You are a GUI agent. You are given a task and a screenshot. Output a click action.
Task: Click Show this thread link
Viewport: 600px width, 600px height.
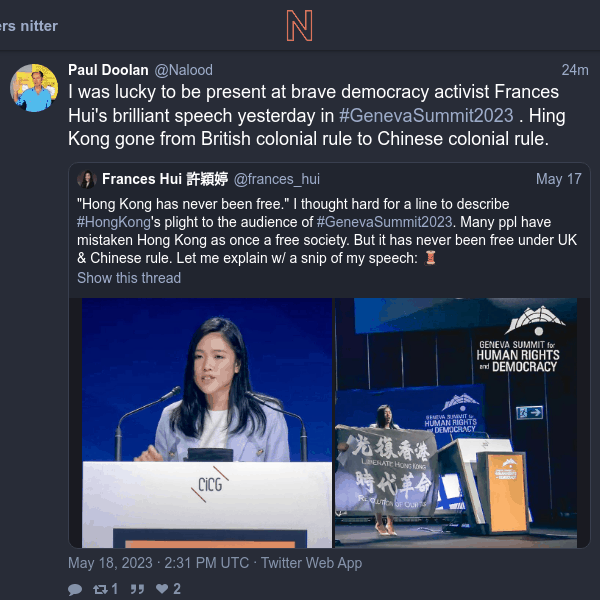pos(129,278)
